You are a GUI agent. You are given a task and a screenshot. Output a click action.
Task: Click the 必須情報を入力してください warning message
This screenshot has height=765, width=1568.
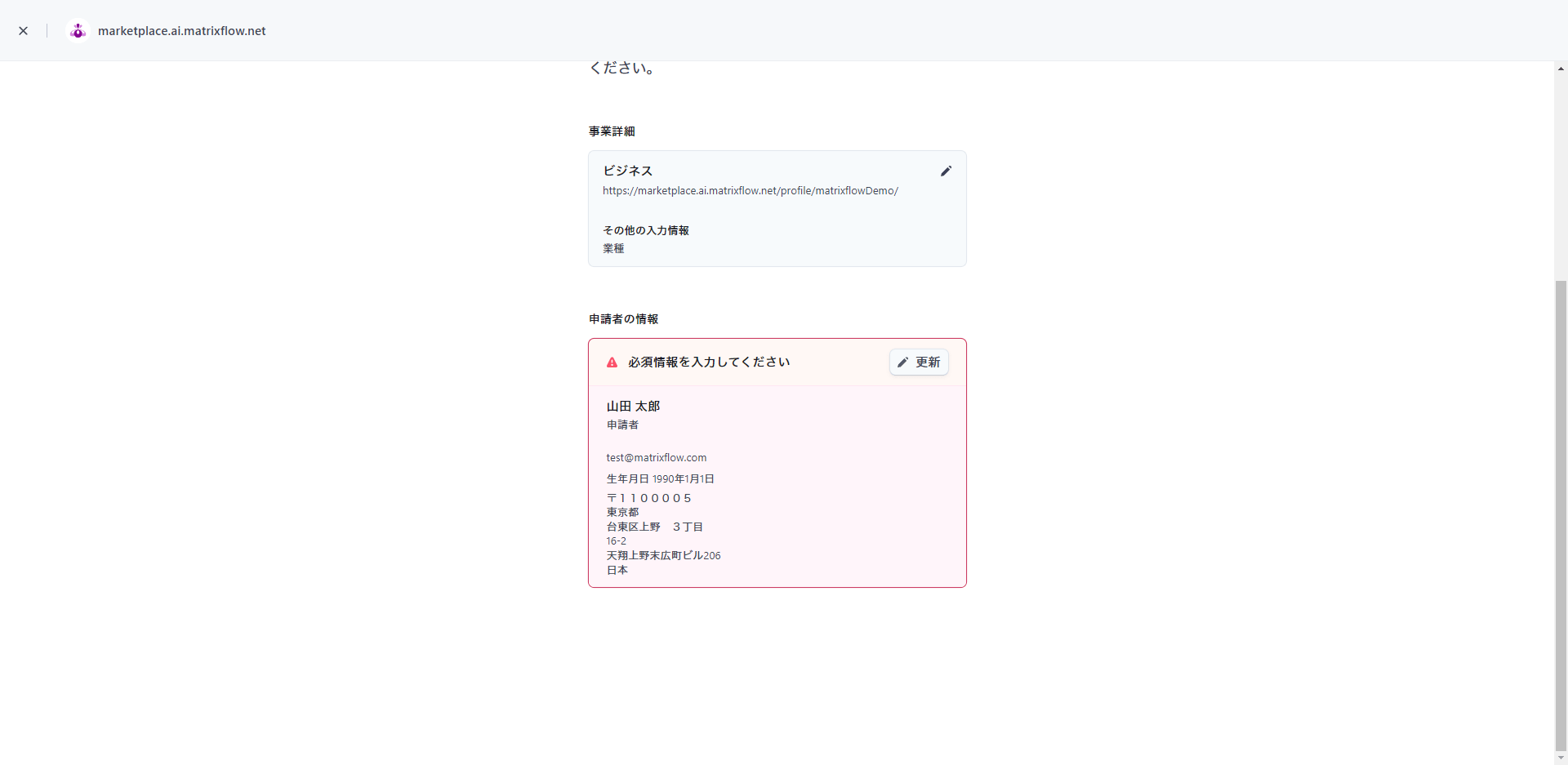pyautogui.click(x=709, y=362)
